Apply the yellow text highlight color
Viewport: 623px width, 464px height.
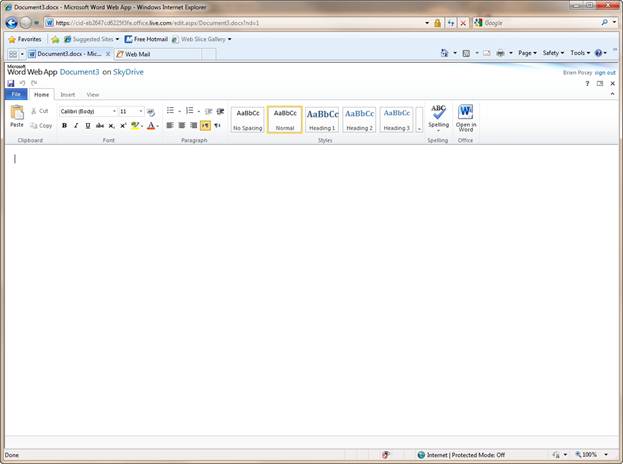tap(135, 126)
